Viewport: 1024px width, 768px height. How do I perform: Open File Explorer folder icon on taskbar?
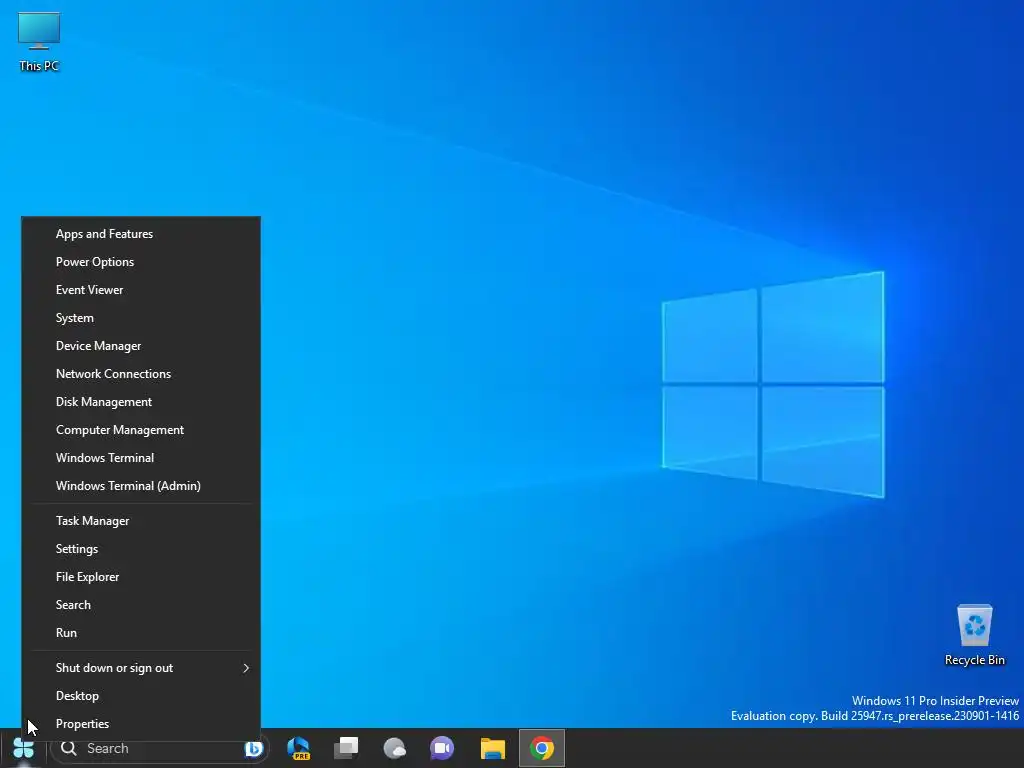pyautogui.click(x=493, y=748)
